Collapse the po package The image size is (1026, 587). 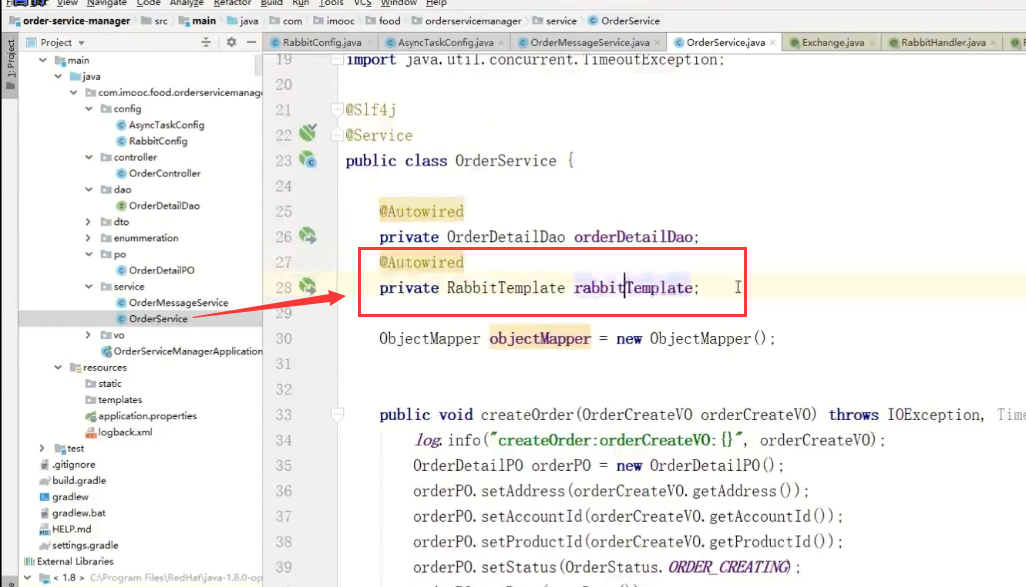click(89, 254)
